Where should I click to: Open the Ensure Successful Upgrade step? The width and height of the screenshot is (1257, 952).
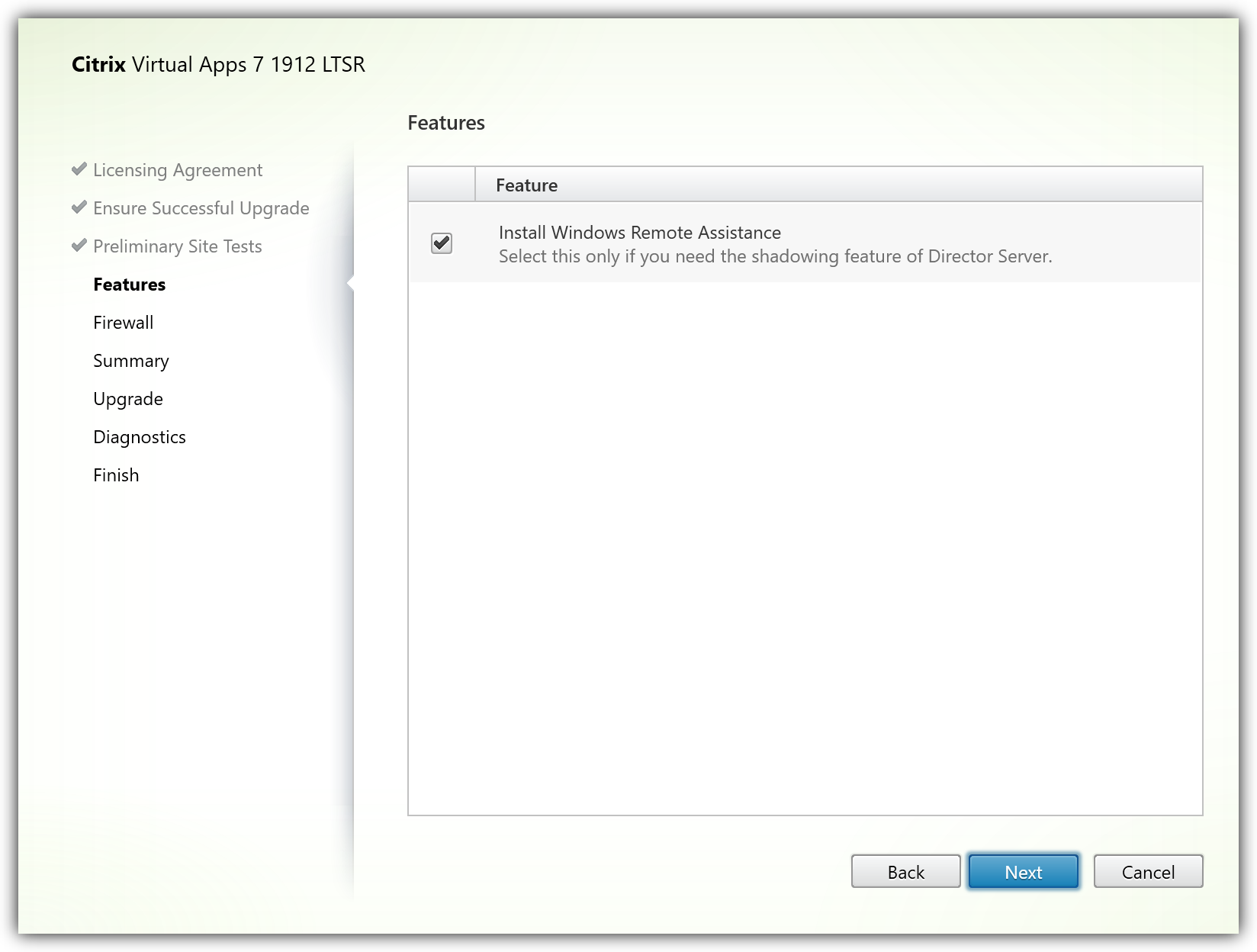[x=201, y=208]
